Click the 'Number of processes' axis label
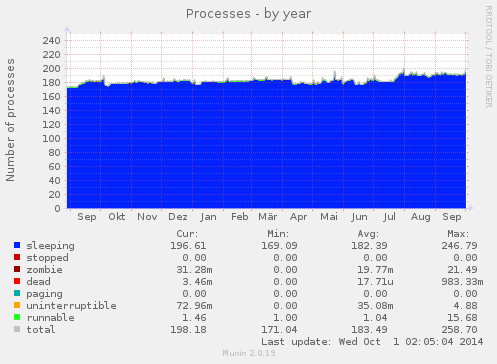 [x=10, y=120]
